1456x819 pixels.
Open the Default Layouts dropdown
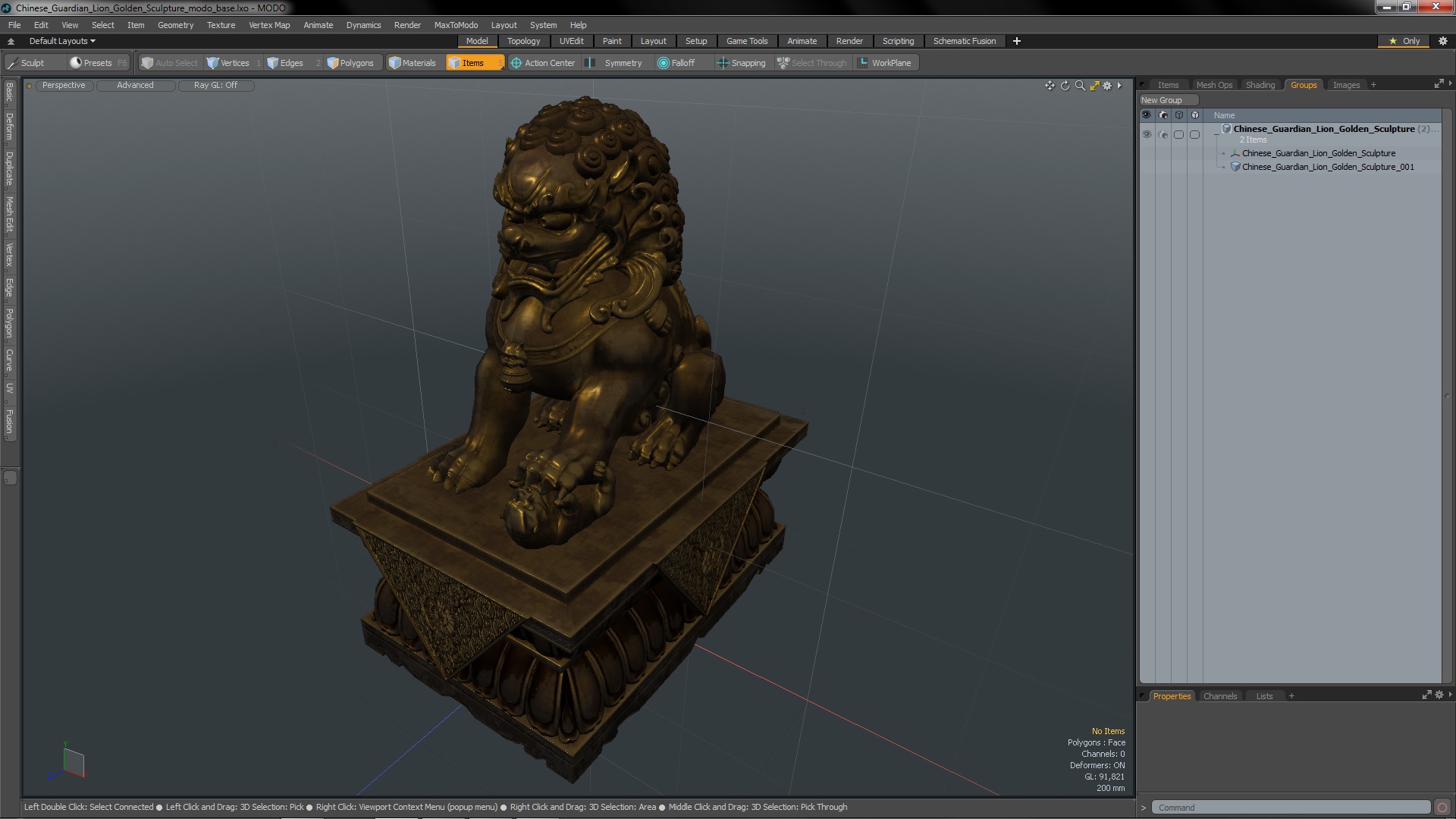point(62,41)
